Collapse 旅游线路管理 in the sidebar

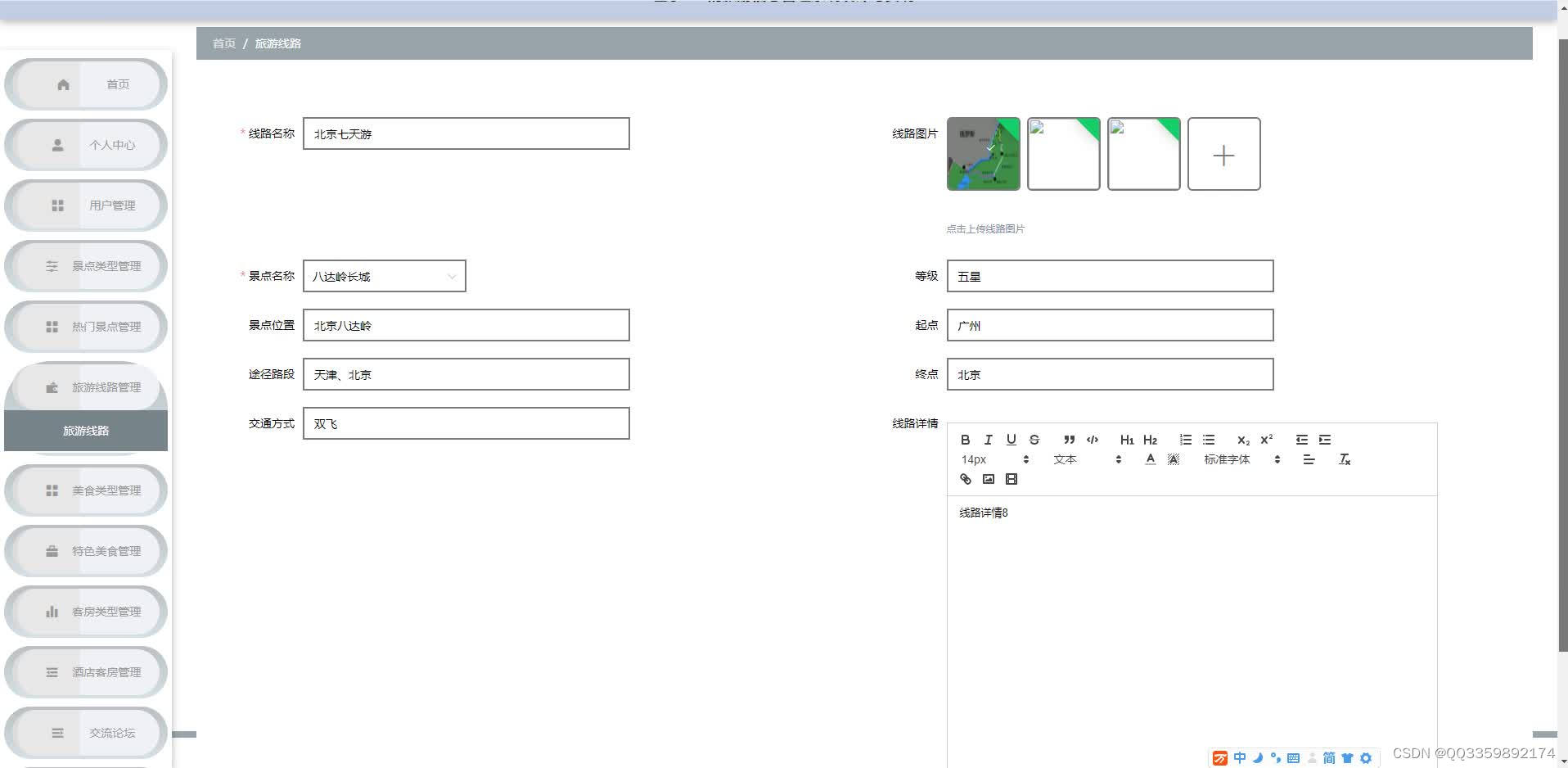(86, 386)
